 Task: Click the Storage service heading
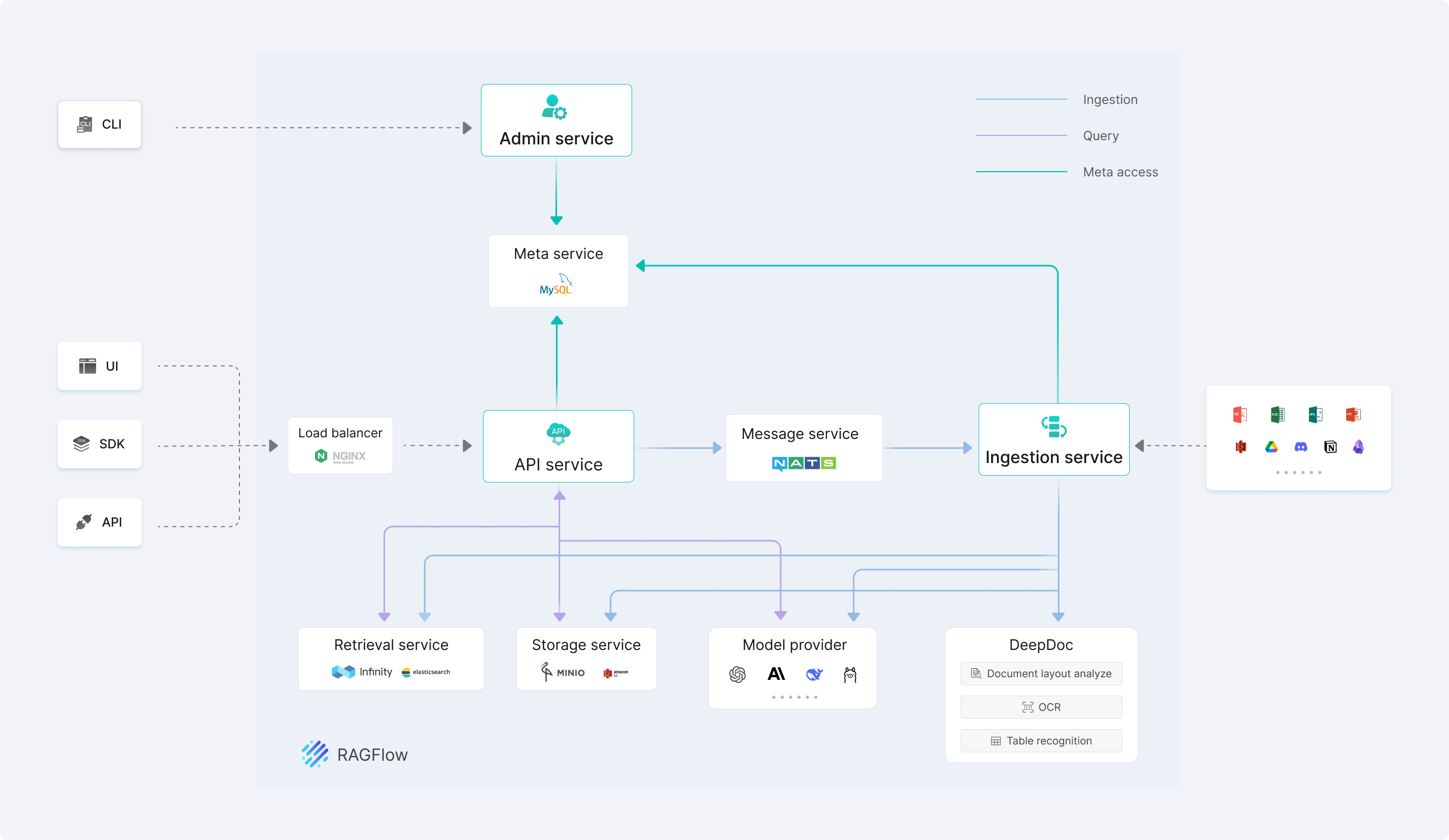click(586, 645)
